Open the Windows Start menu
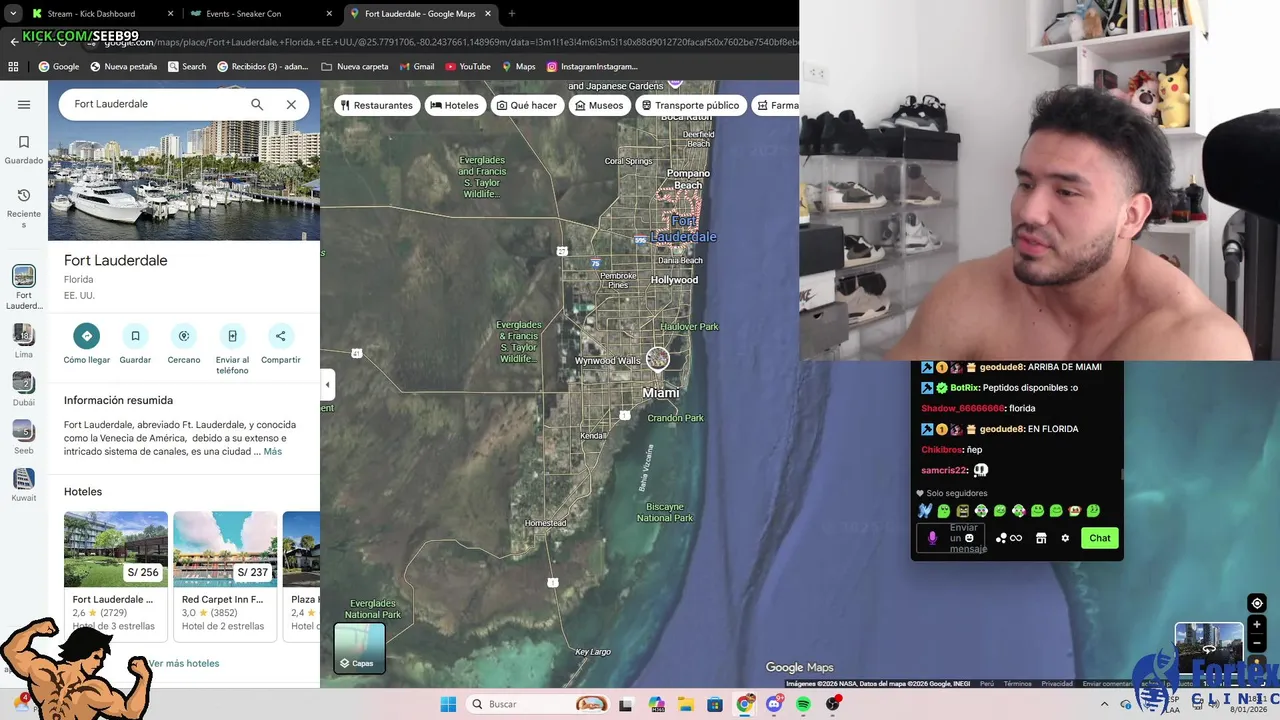Image resolution: width=1280 pixels, height=720 pixels. click(448, 704)
